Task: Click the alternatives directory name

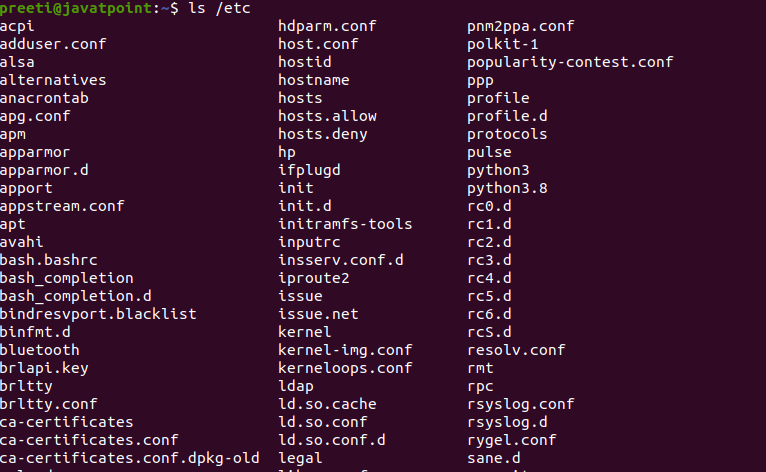Action: [x=53, y=80]
